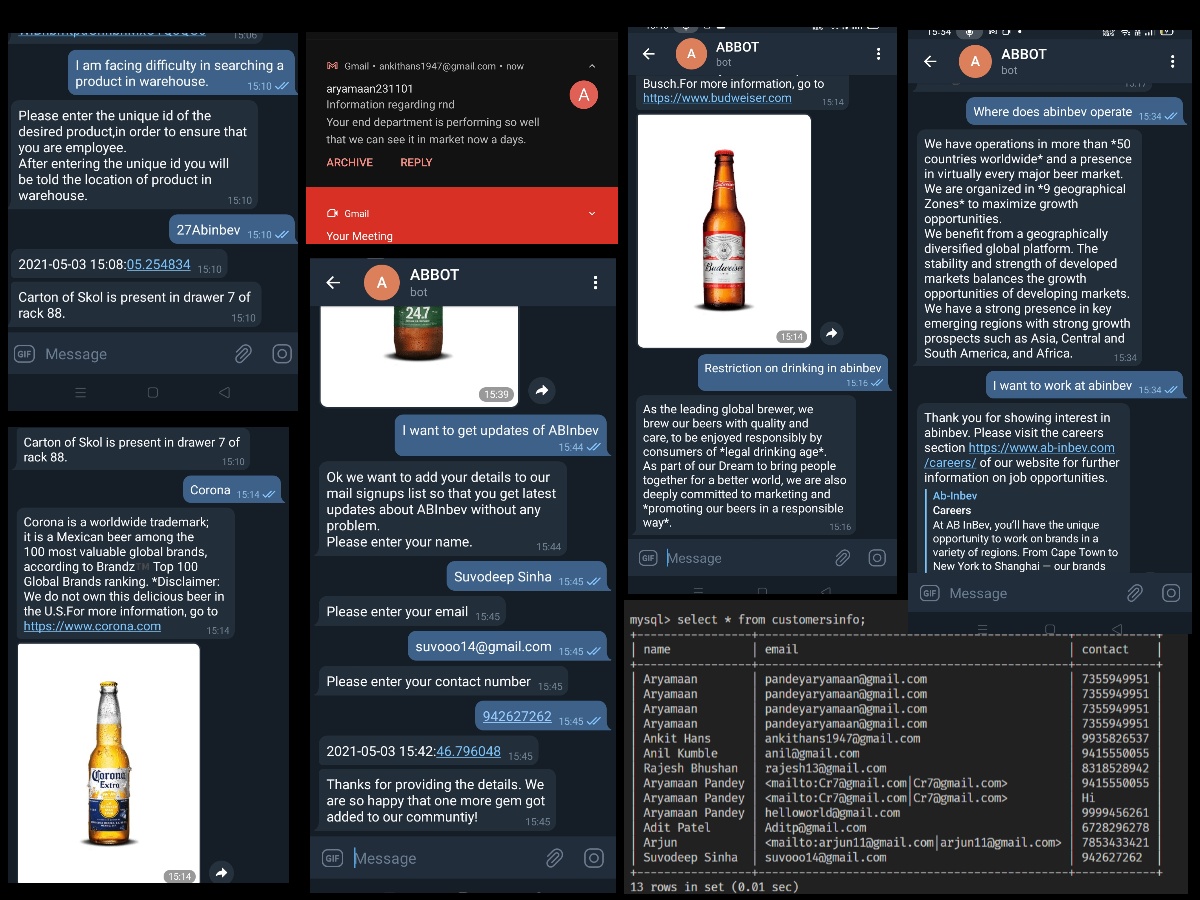This screenshot has height=900, width=1200.
Task: Click contact 6728296278 in the mysql table
Action: coord(1115,827)
